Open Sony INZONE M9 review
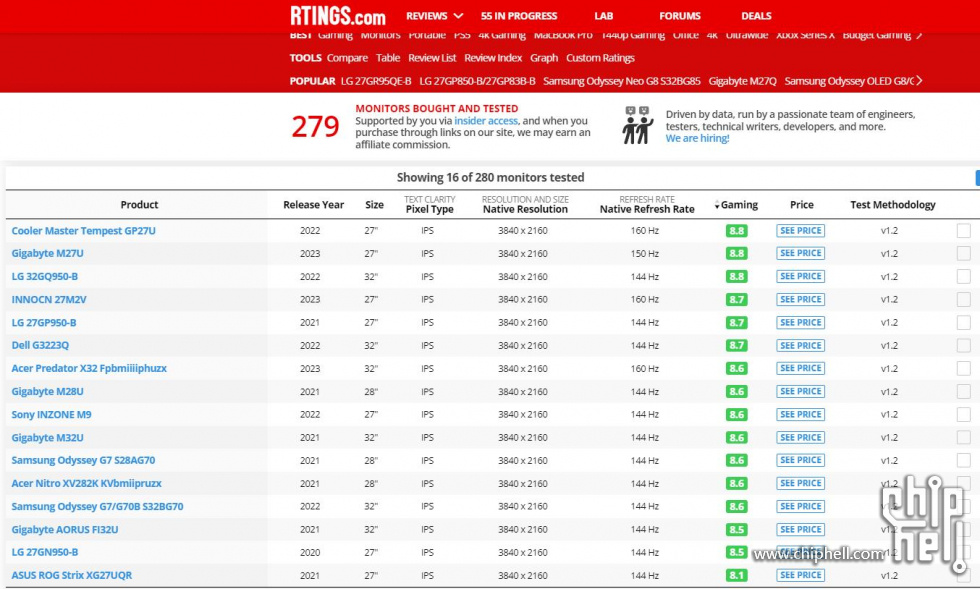980x589 pixels. (x=51, y=415)
